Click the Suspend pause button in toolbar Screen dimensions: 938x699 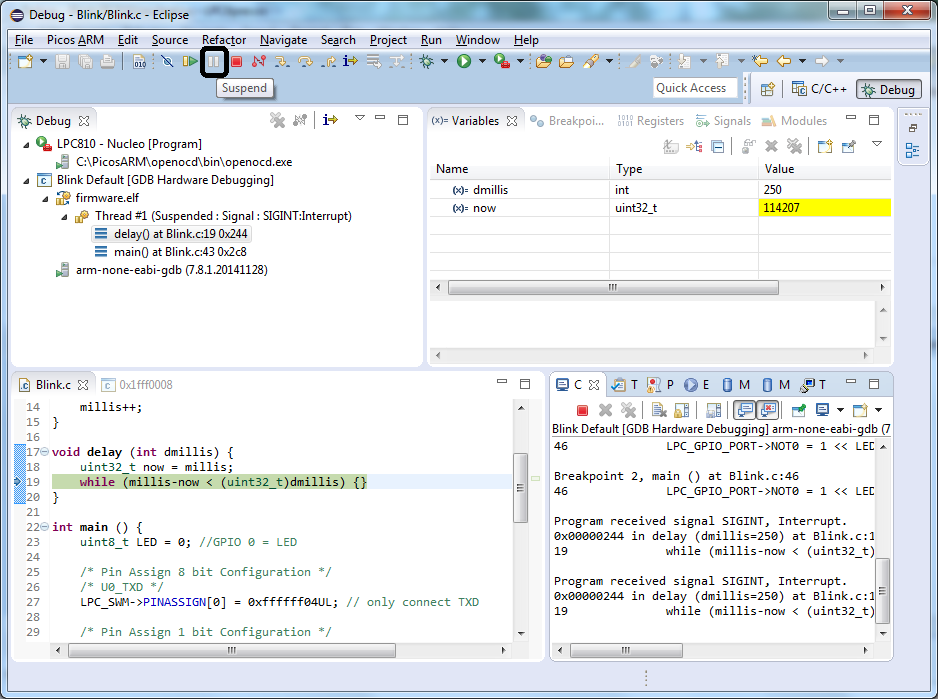click(214, 62)
